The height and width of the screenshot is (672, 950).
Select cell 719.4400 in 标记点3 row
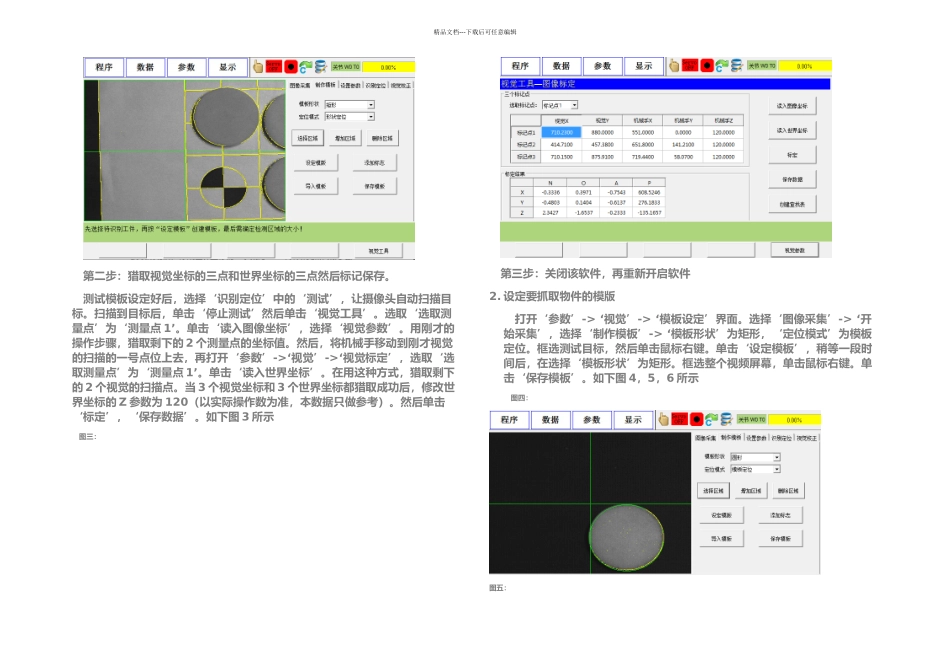pyautogui.click(x=643, y=157)
